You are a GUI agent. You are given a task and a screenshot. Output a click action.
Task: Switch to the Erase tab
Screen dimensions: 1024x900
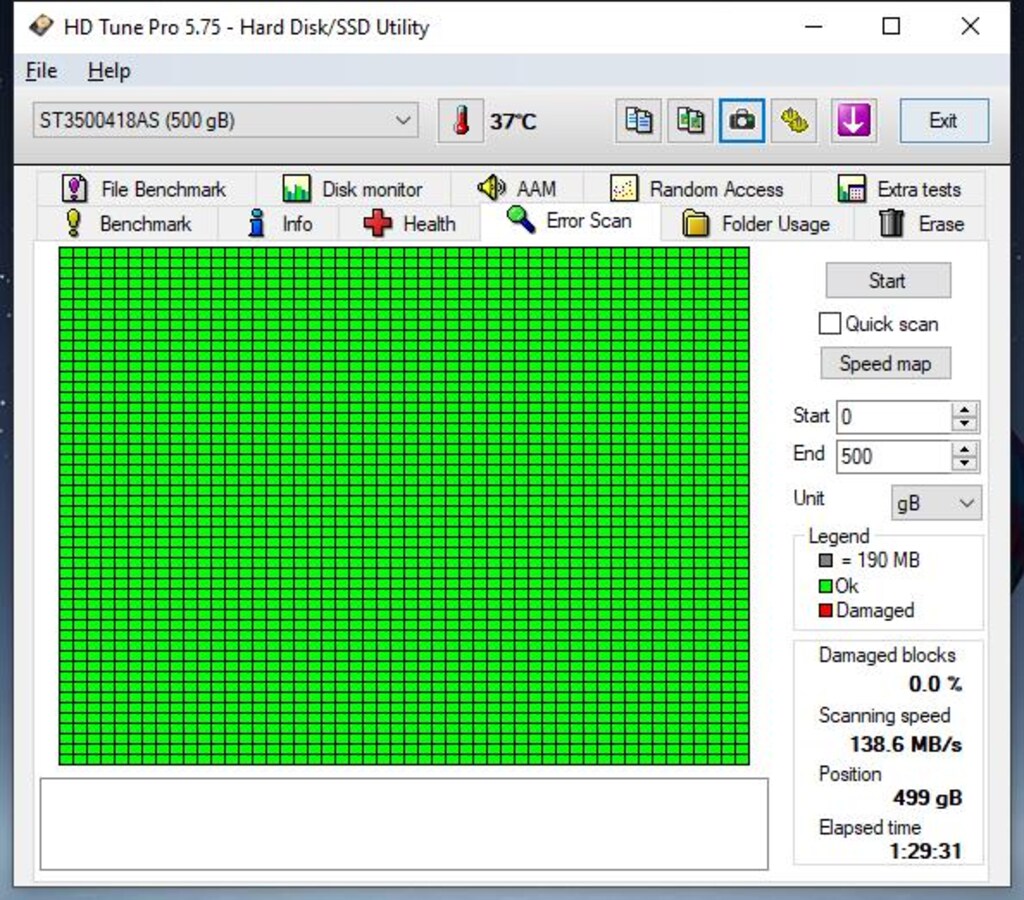coord(920,224)
